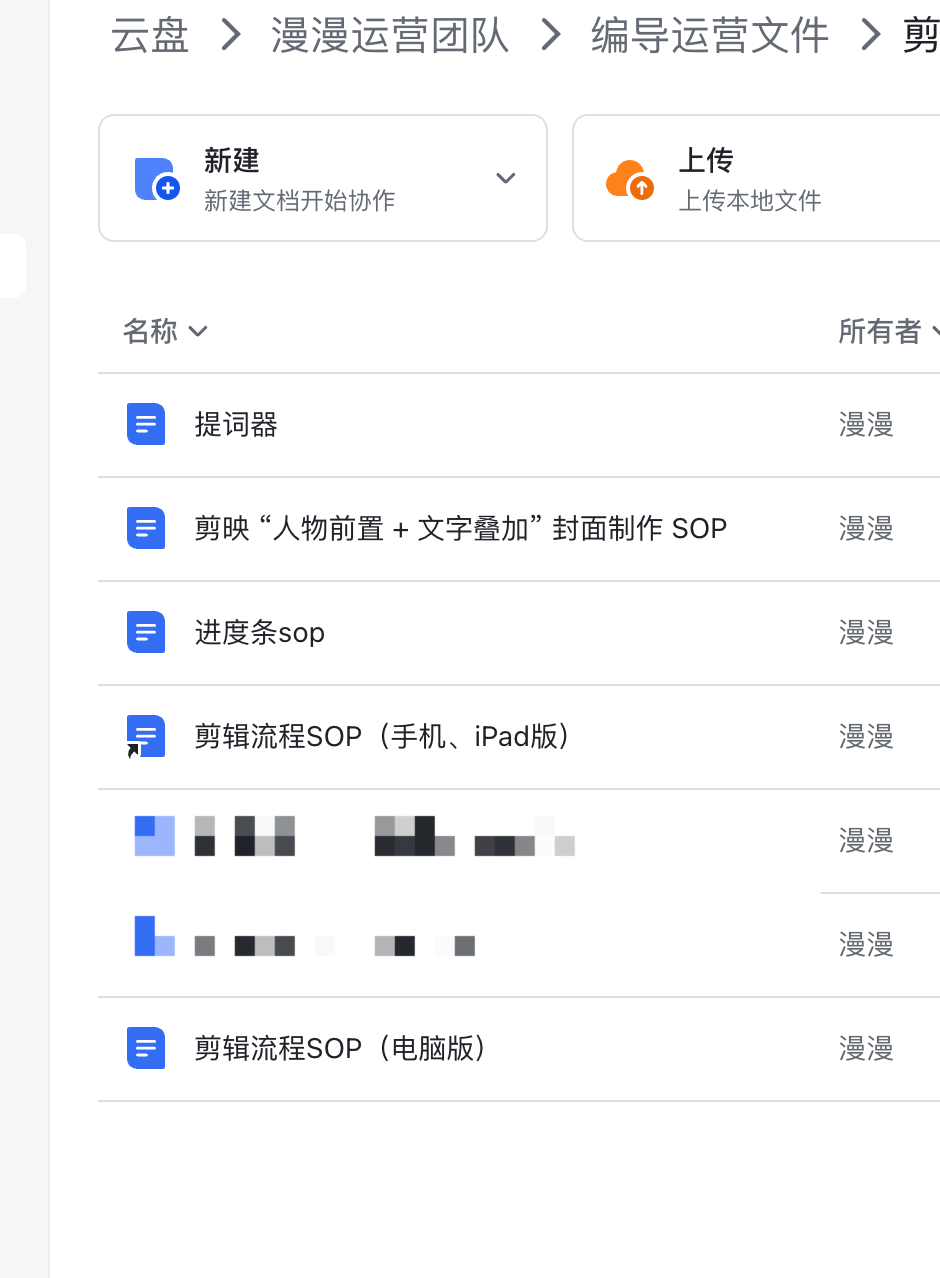Click the 新建 document icon

[155, 178]
